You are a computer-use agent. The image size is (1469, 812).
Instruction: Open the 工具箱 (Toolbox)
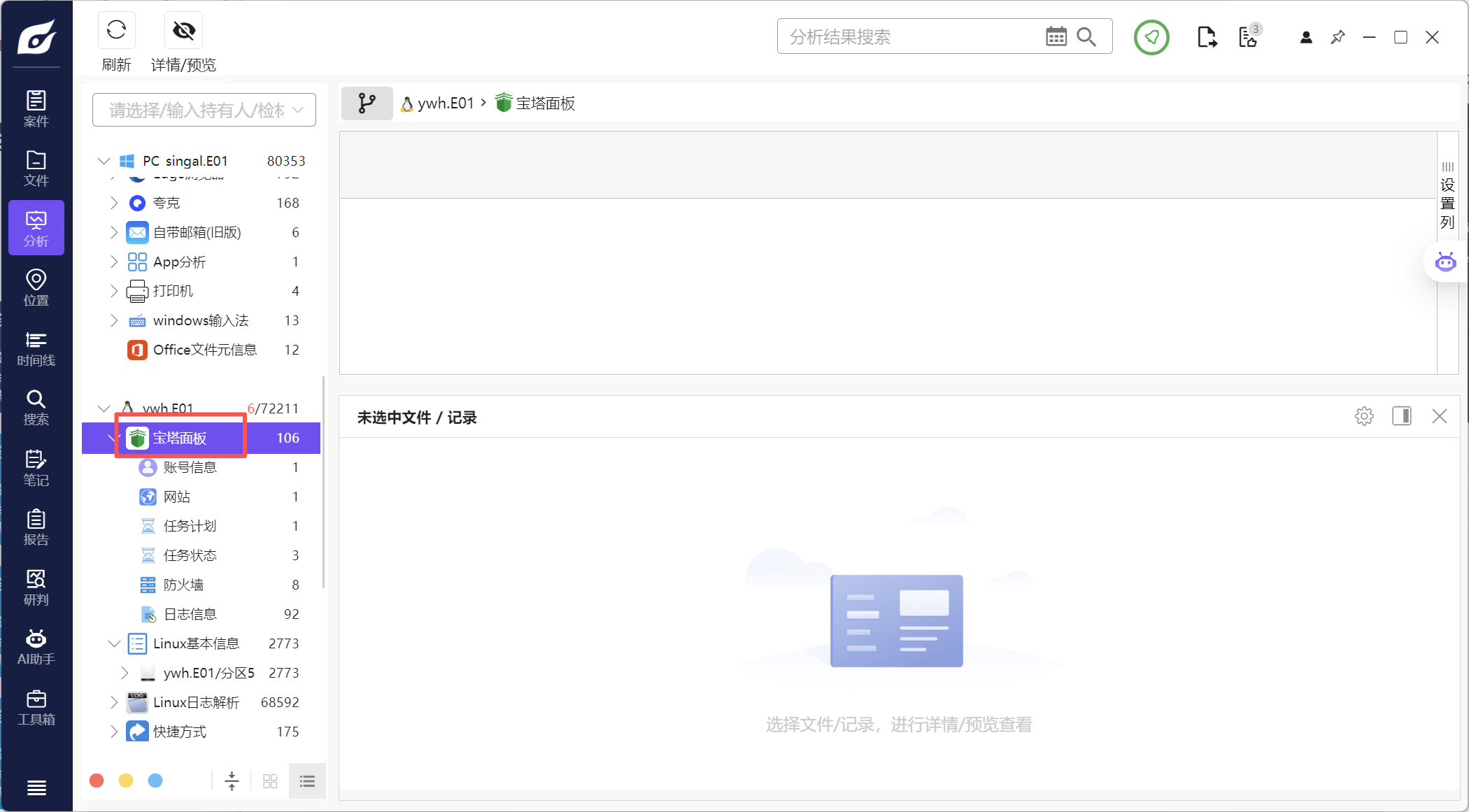coord(36,707)
